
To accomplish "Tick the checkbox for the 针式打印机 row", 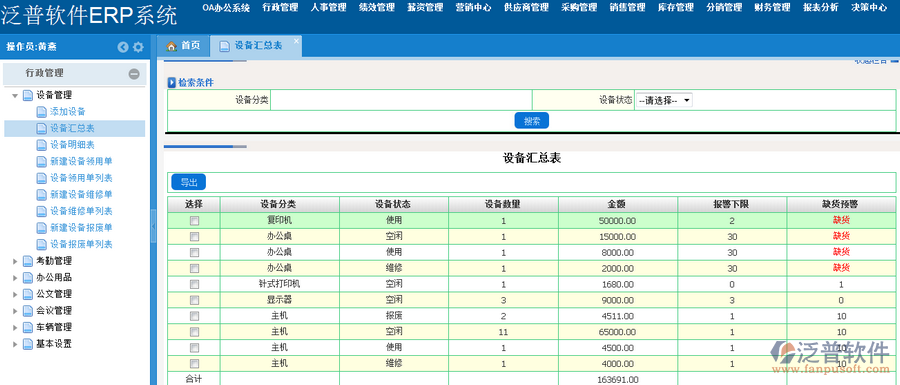I will (x=194, y=284).
